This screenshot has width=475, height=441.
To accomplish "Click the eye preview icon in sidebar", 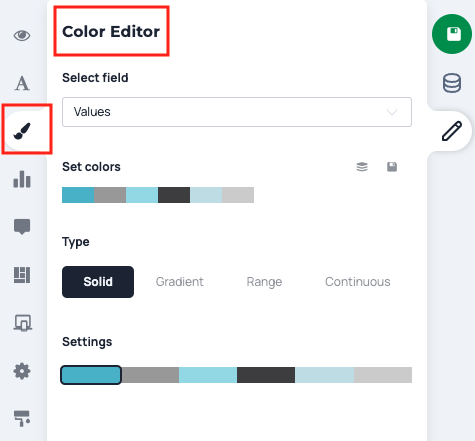I will click(x=22, y=35).
